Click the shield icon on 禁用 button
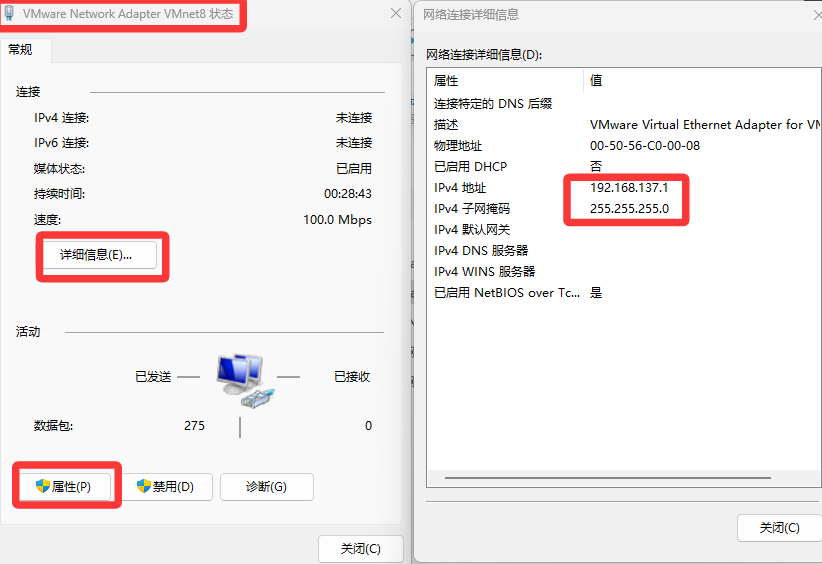Viewport: 822px width, 564px height. (x=144, y=486)
